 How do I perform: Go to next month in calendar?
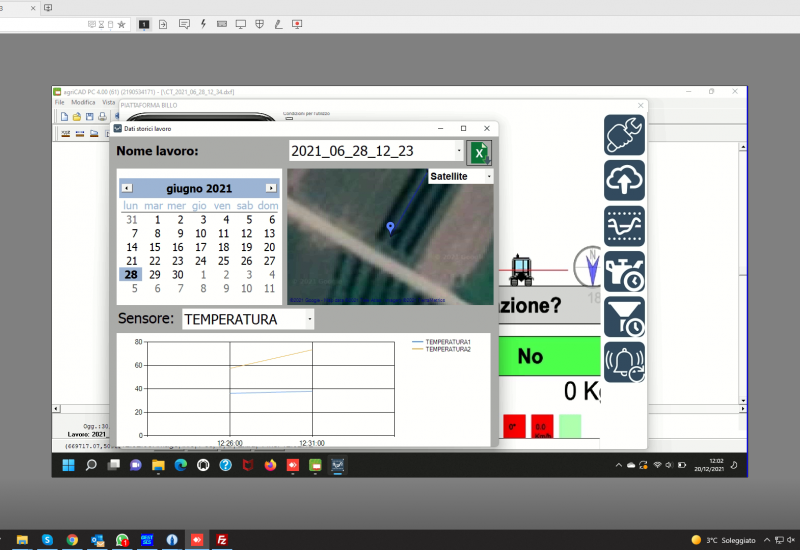(270, 188)
